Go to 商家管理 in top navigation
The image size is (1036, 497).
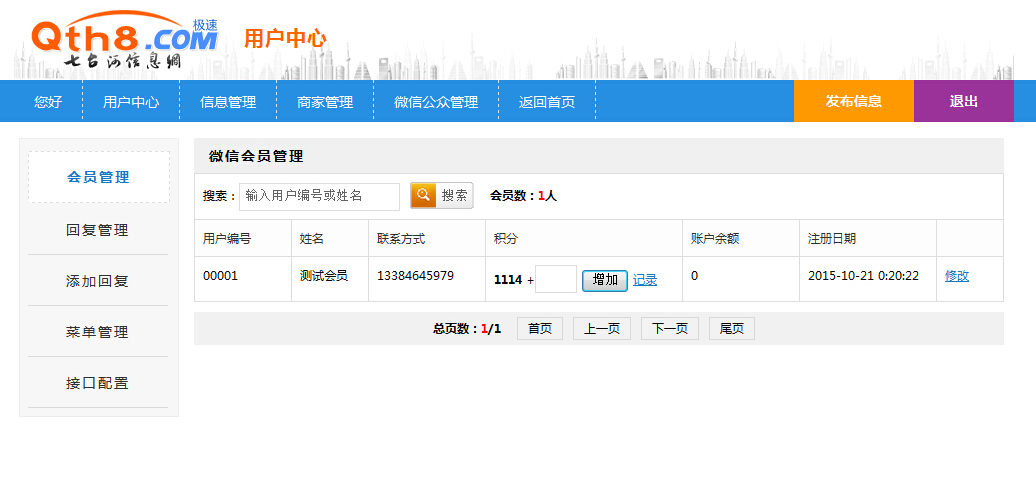coord(325,101)
